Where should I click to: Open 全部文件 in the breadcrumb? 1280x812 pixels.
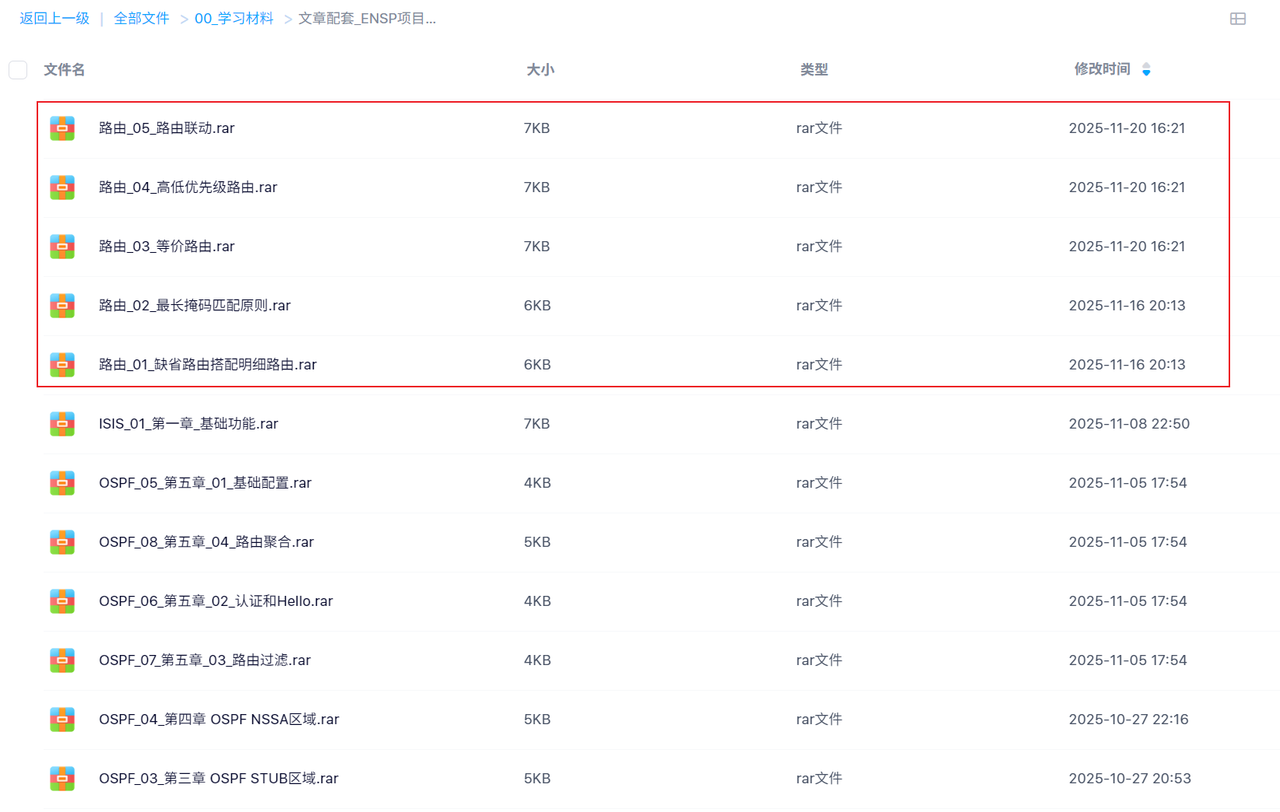pos(141,19)
